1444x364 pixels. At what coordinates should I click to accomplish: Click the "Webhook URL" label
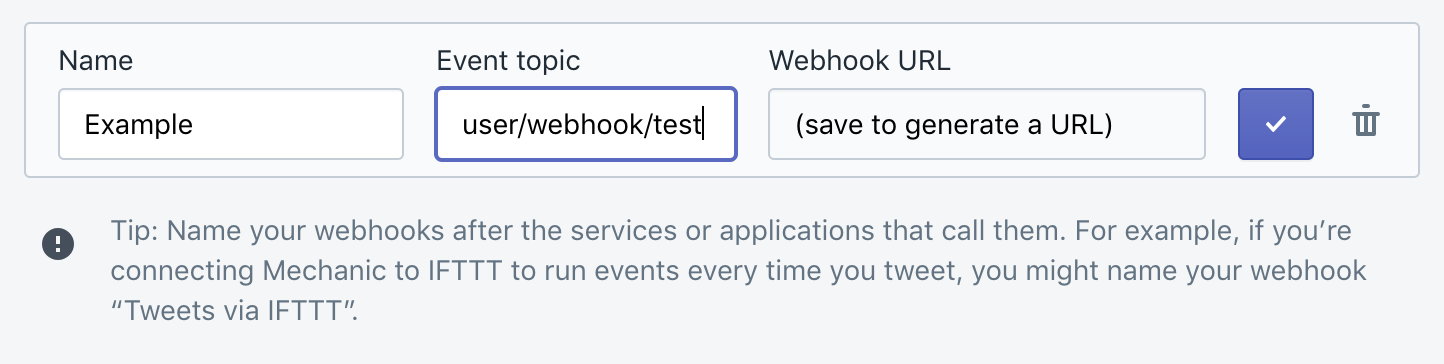coord(859,60)
